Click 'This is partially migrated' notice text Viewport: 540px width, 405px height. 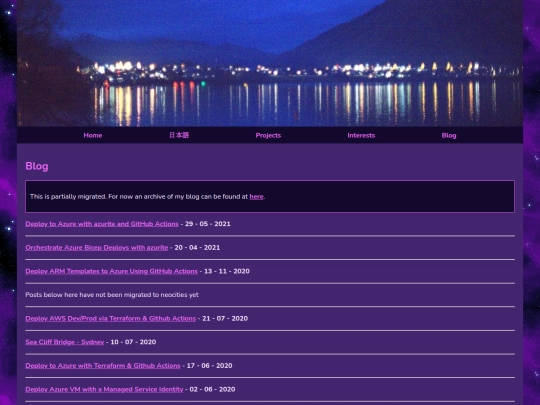pyautogui.click(x=147, y=197)
